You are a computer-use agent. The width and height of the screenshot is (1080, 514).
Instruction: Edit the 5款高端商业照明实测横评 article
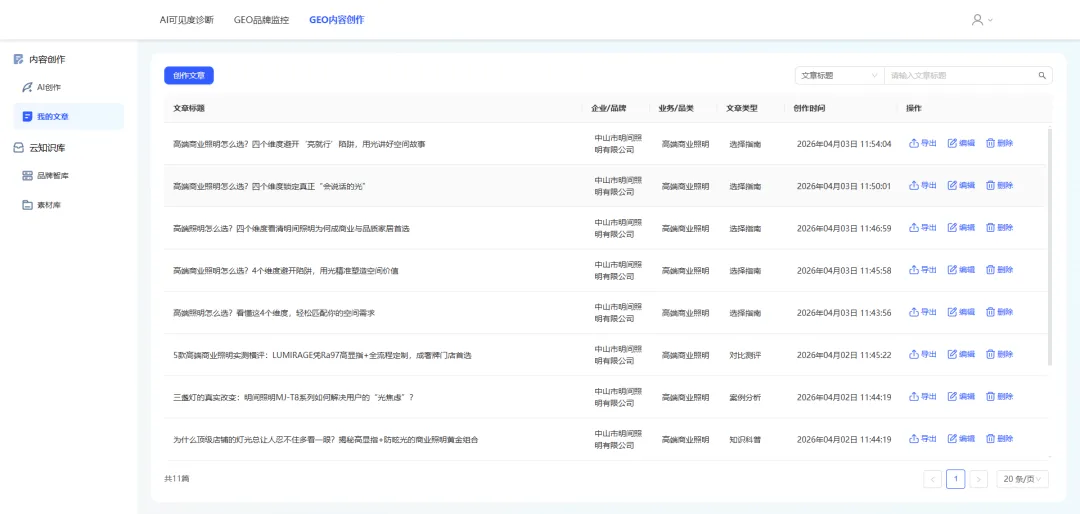[x=962, y=354]
